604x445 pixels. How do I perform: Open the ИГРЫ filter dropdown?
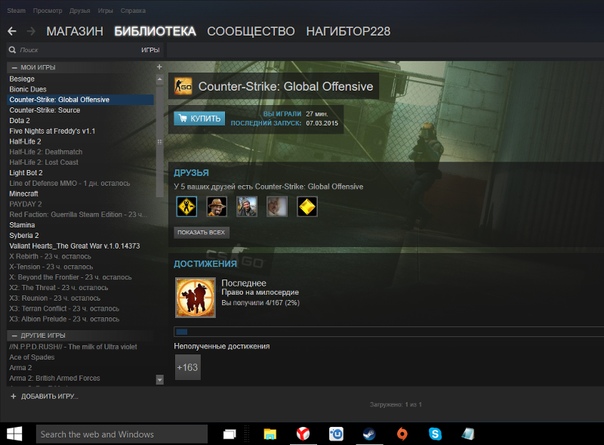point(150,50)
